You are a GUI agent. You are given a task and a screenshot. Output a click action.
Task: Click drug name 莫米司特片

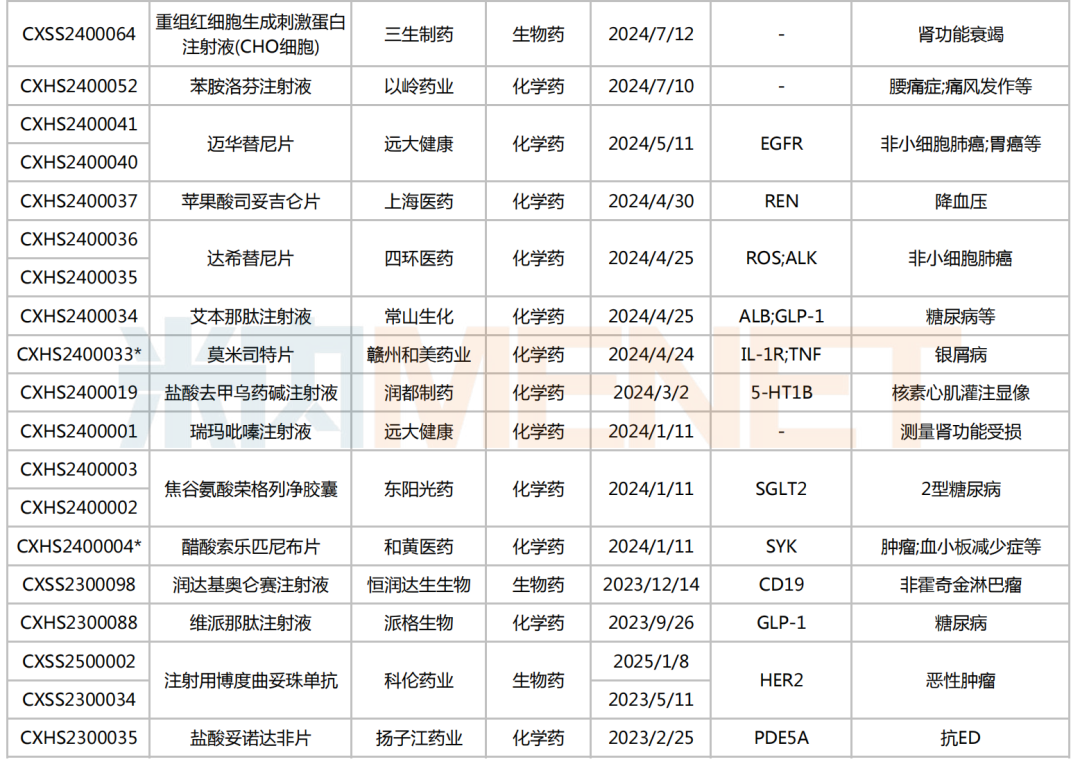click(x=250, y=354)
